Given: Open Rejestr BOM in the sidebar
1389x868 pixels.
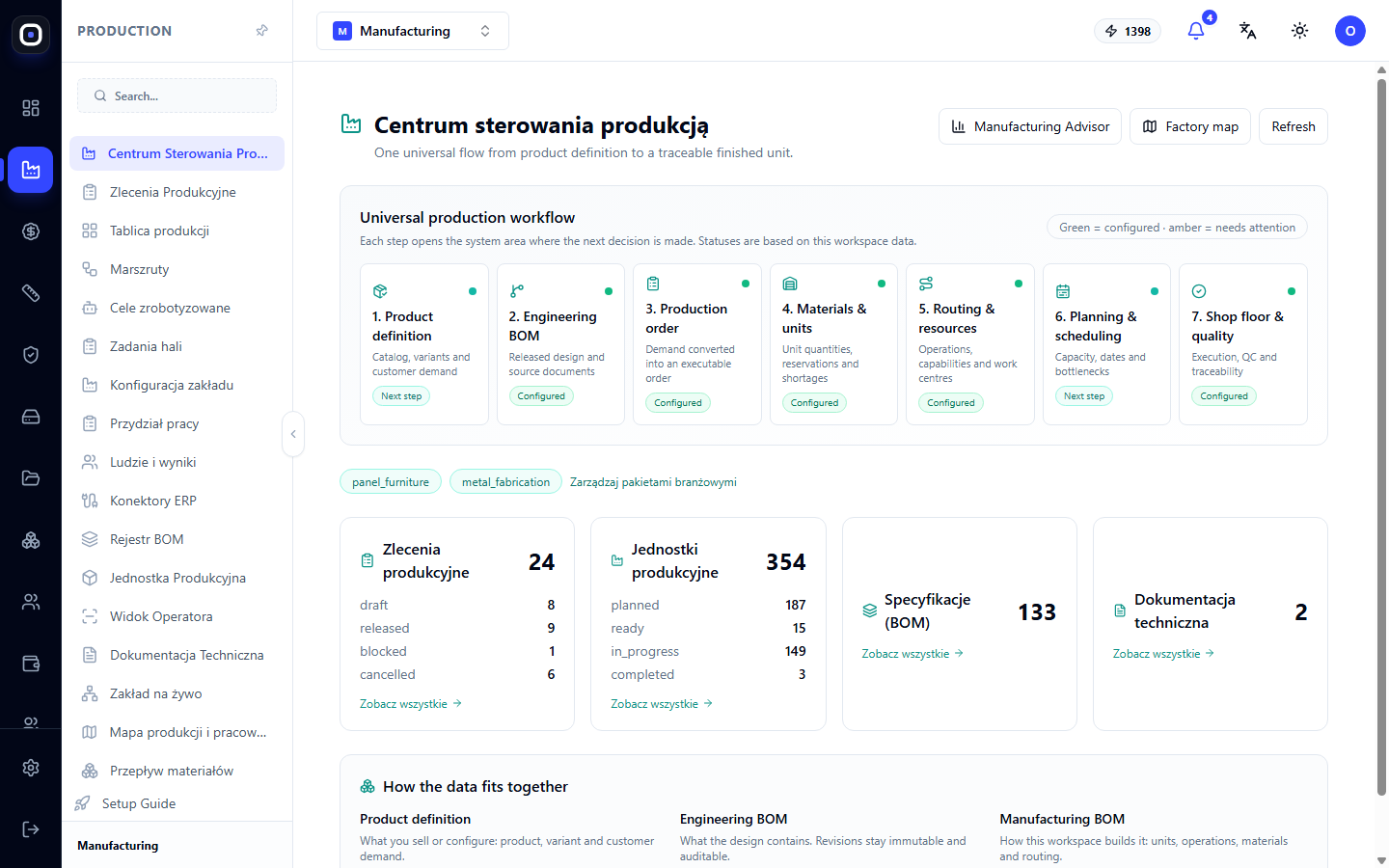Looking at the screenshot, I should point(177,539).
